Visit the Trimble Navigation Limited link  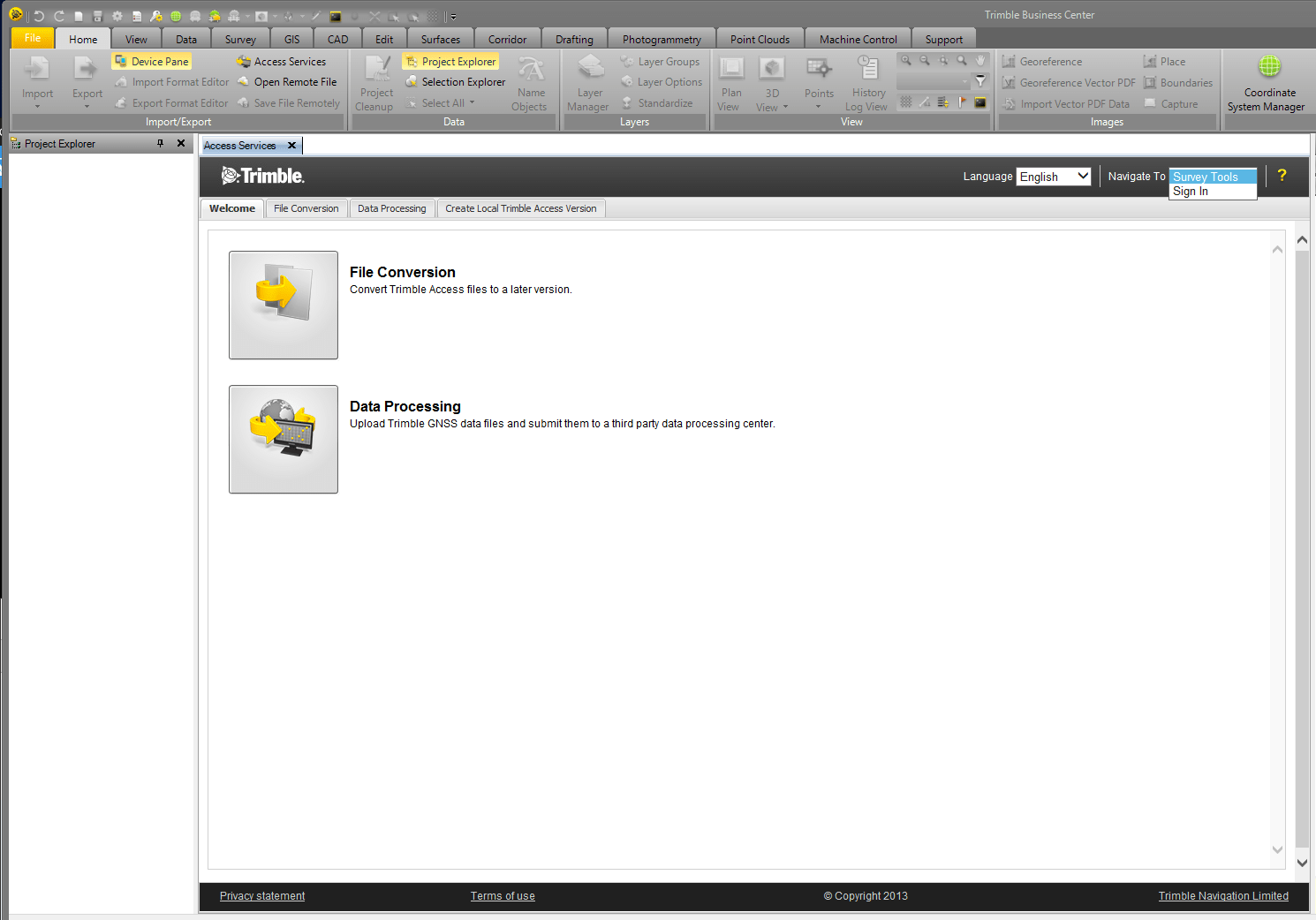(1223, 896)
